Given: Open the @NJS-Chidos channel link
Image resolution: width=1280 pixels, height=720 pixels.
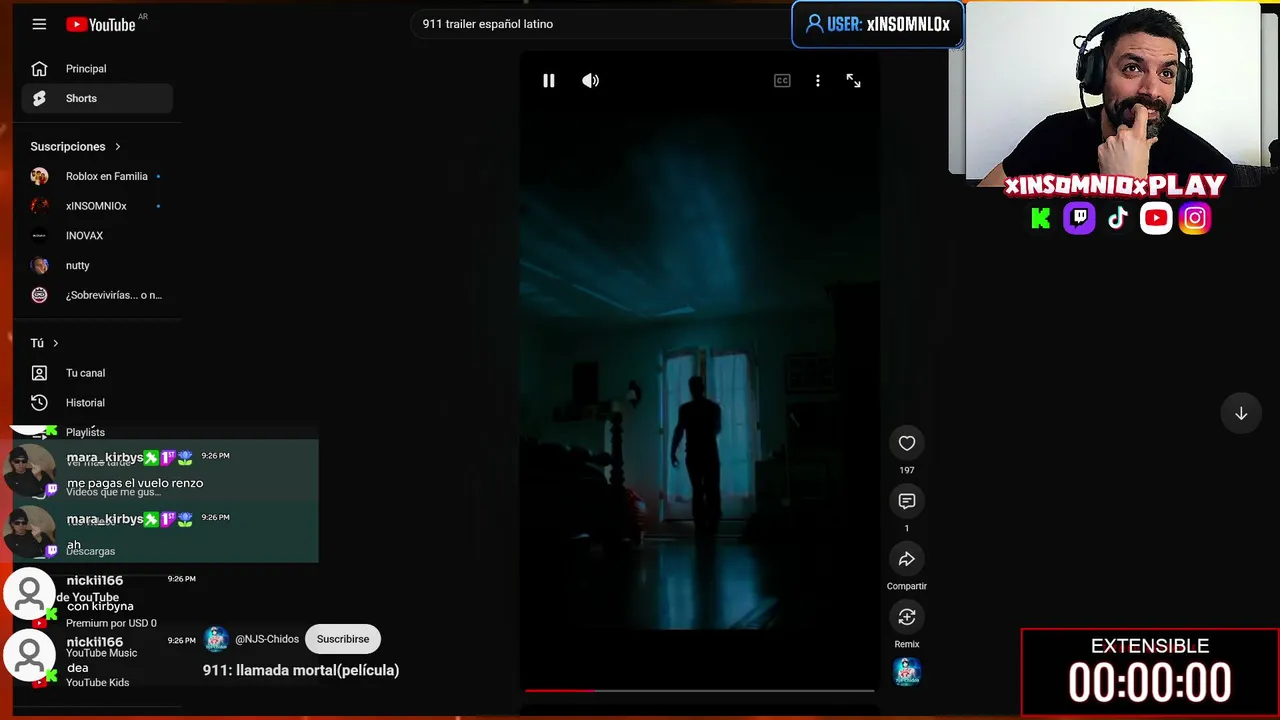Looking at the screenshot, I should pos(267,640).
